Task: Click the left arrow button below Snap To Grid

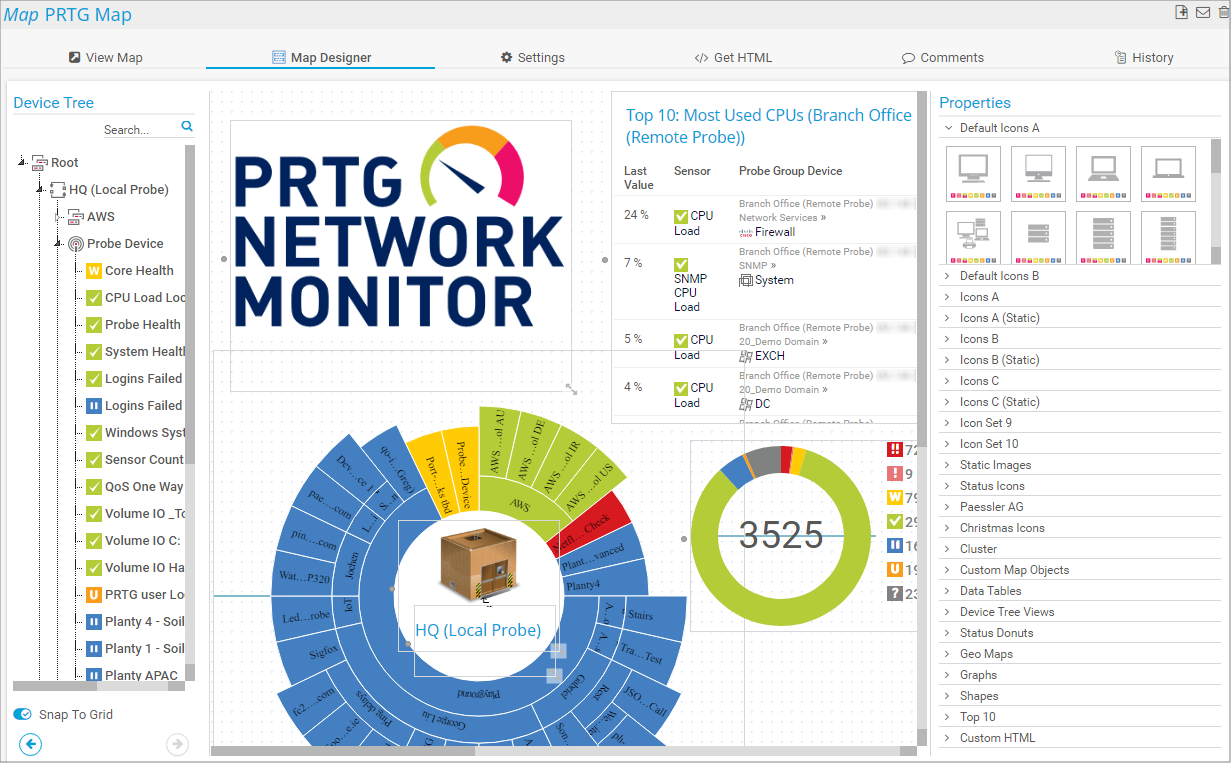Action: click(31, 743)
